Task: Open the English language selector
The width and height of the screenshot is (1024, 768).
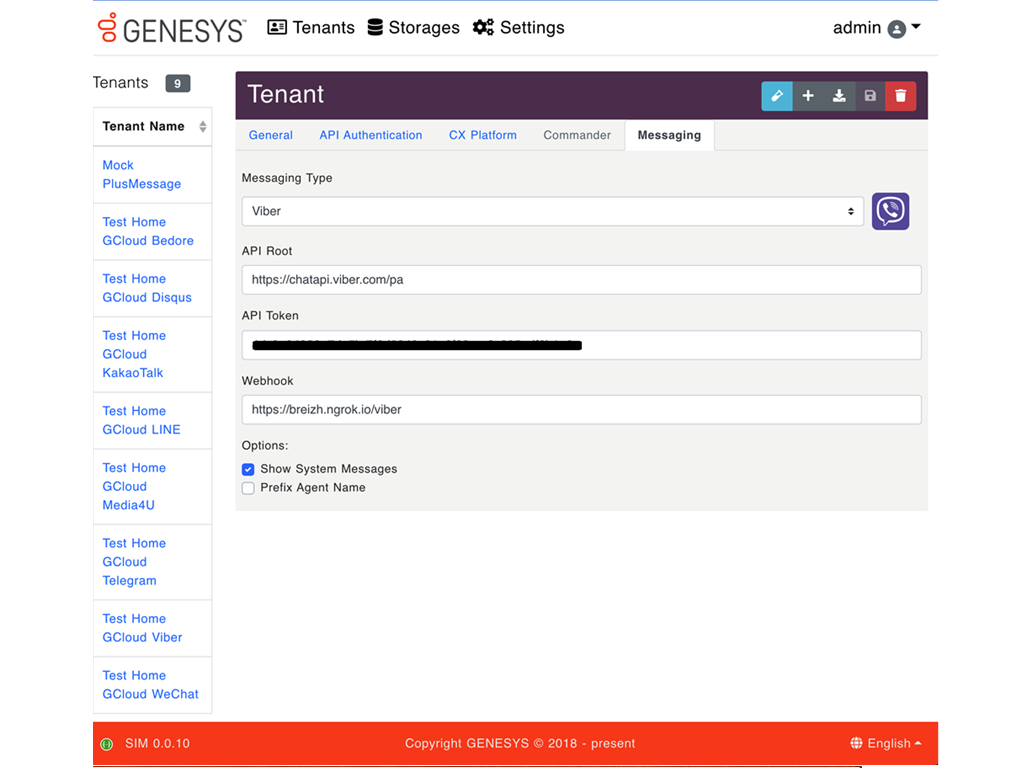Action: click(886, 743)
